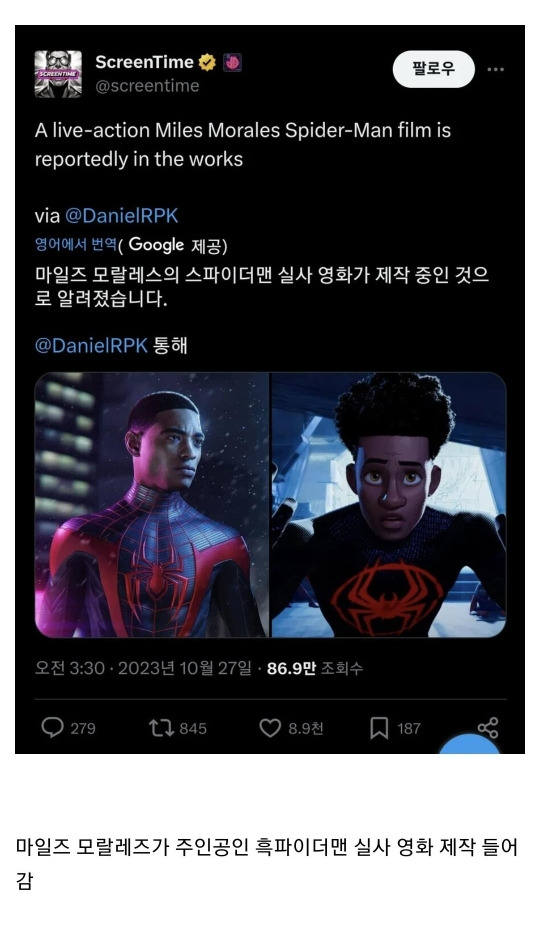The image size is (540, 939).
Task: Click the share icon
Action: point(488,727)
